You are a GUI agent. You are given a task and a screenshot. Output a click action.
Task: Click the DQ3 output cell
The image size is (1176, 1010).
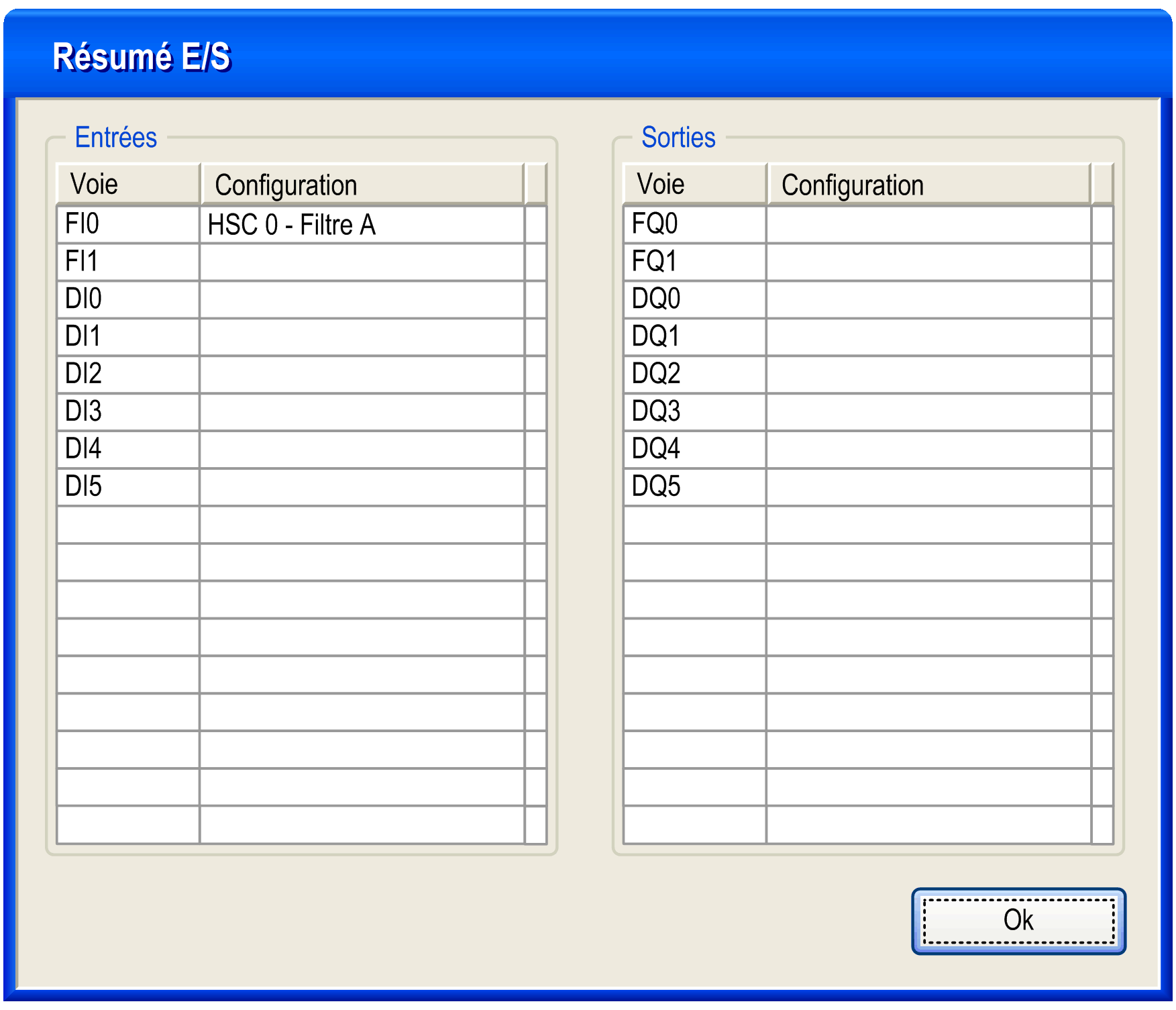694,411
